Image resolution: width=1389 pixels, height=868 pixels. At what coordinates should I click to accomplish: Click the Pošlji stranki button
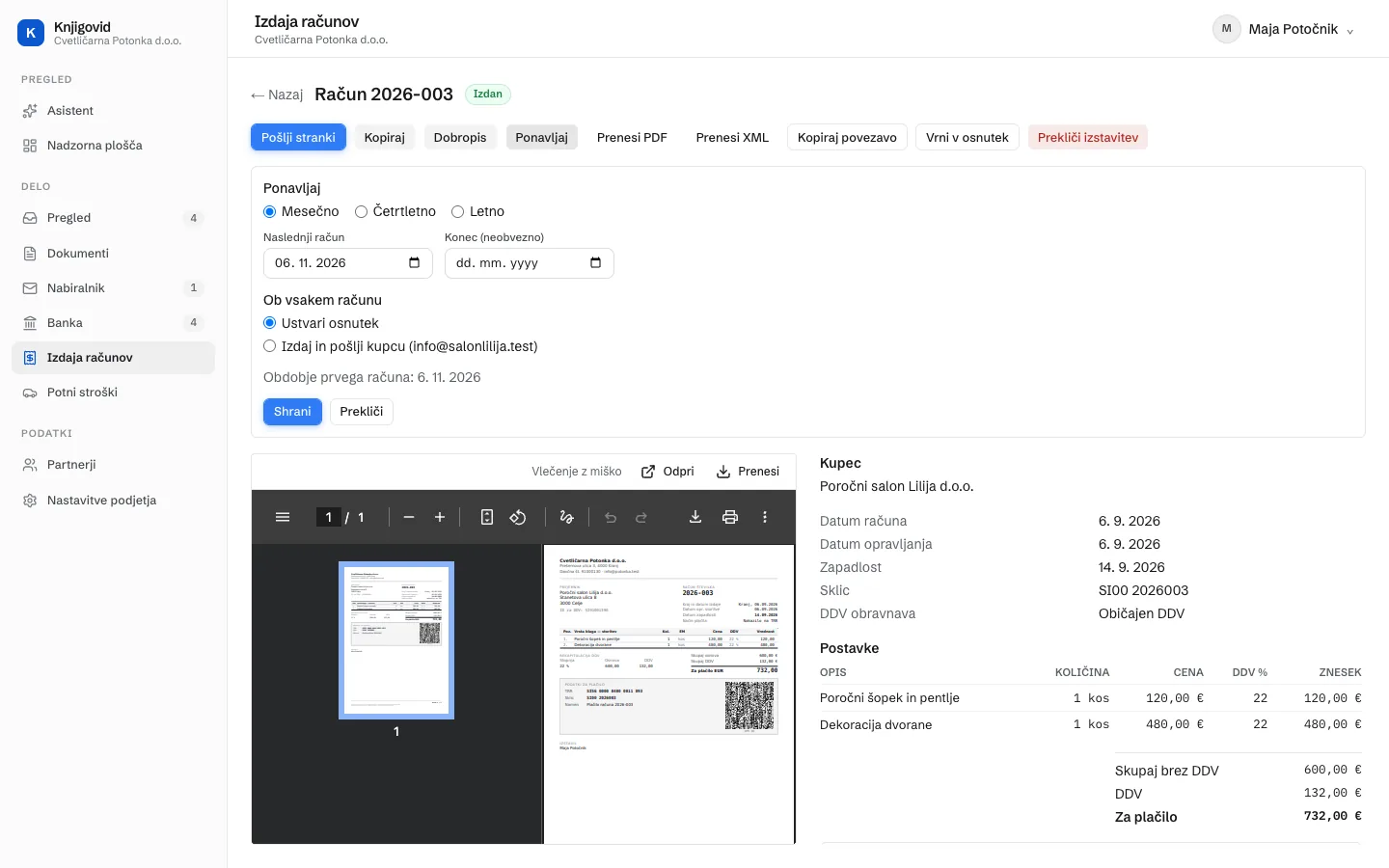298,138
